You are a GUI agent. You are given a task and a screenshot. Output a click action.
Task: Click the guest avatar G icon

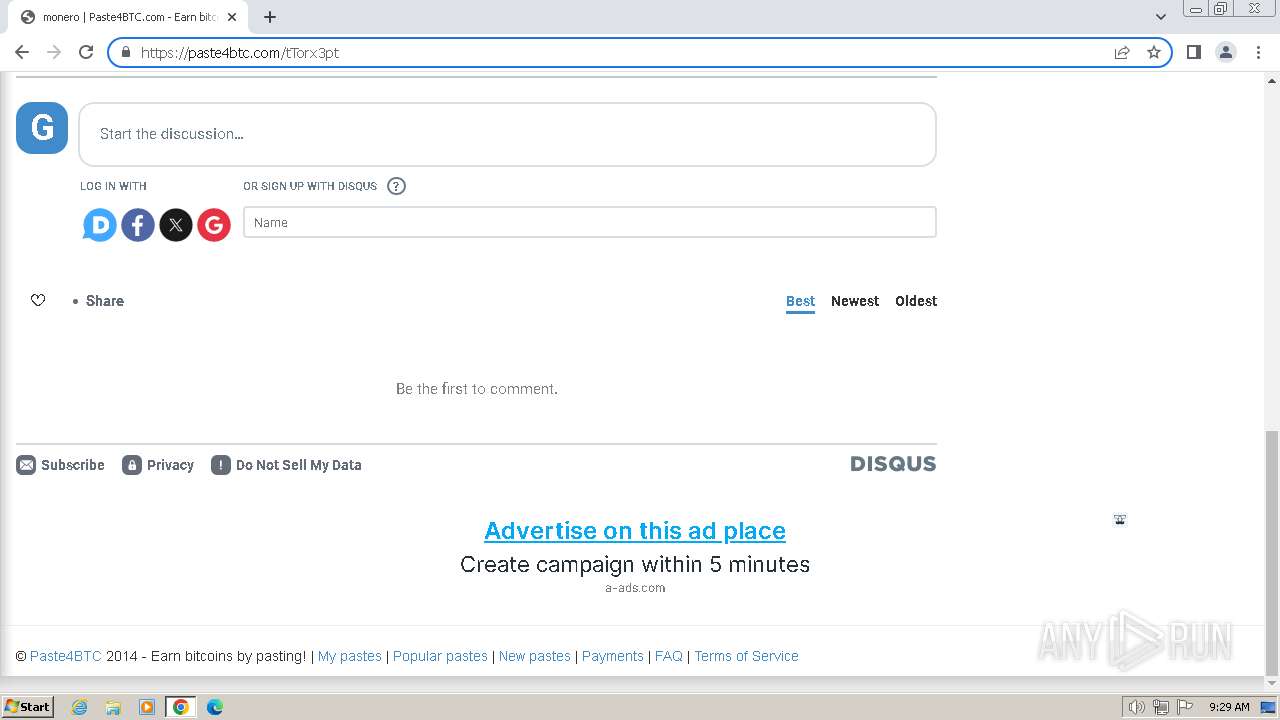(x=42, y=128)
